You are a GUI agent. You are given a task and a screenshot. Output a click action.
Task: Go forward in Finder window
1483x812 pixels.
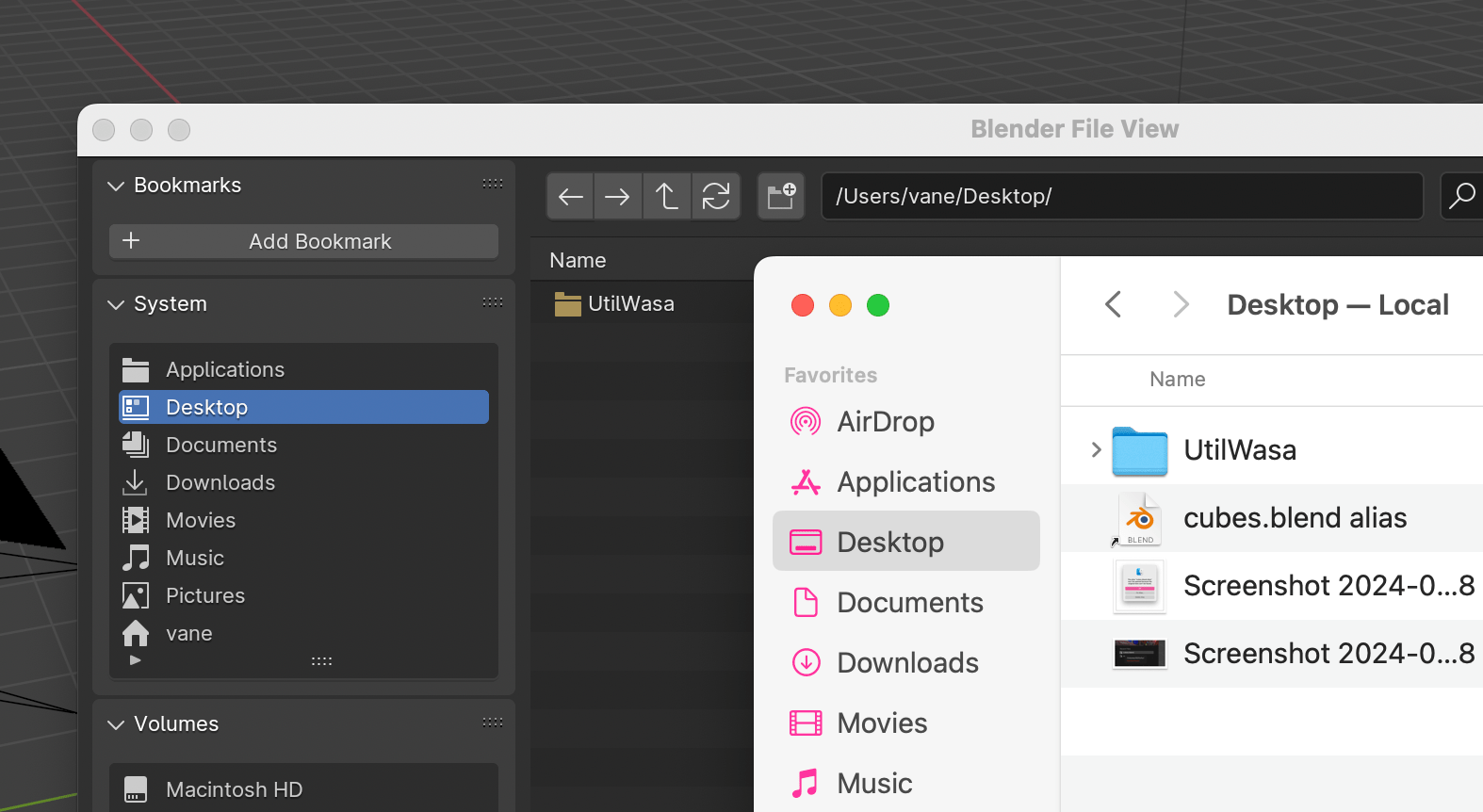point(1181,304)
